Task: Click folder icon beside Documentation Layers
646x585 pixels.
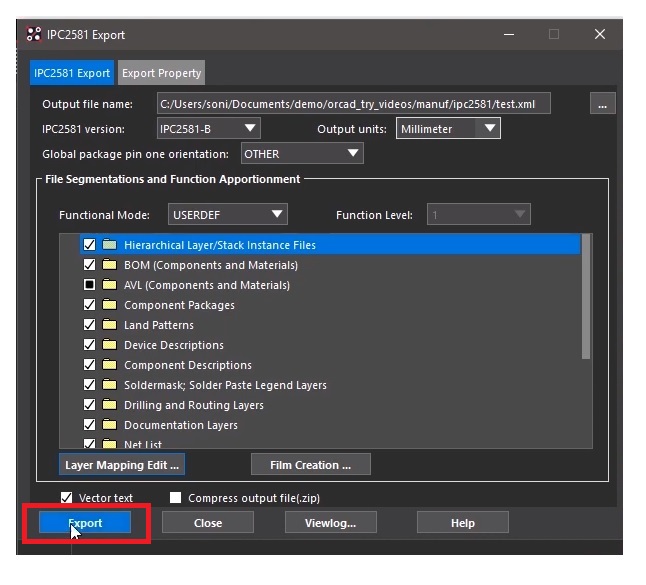Action: tap(110, 424)
